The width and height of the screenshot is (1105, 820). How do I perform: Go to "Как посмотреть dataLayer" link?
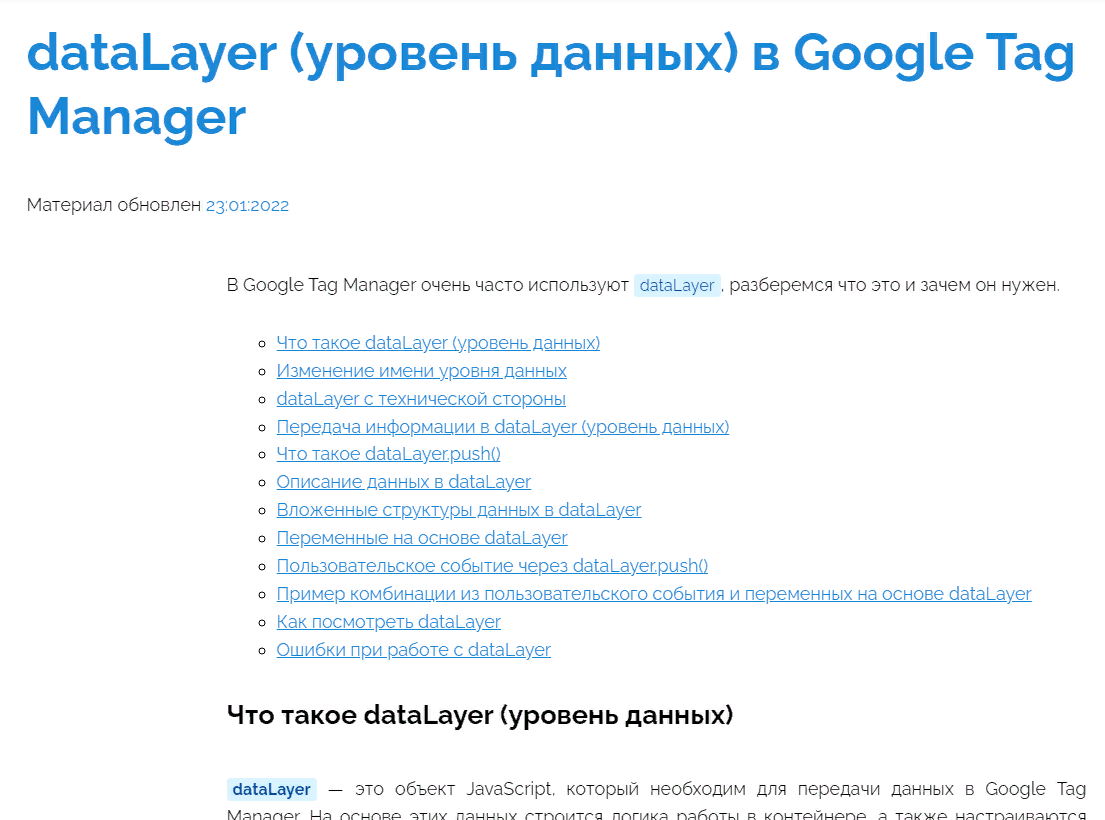pyautogui.click(x=388, y=622)
